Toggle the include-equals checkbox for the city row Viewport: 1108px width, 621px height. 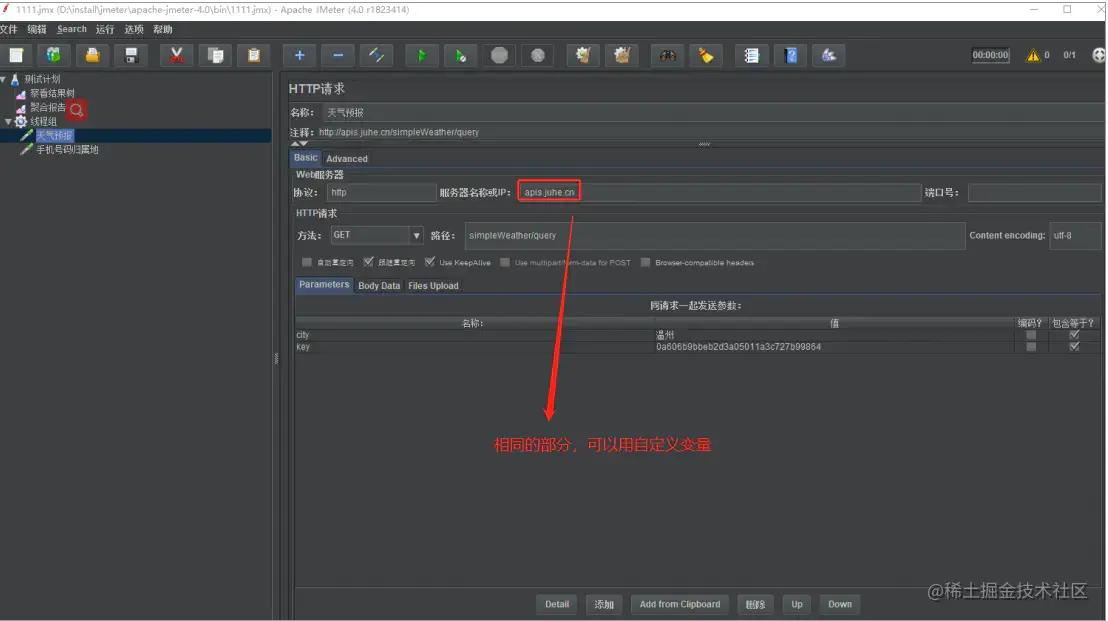[x=1074, y=335]
